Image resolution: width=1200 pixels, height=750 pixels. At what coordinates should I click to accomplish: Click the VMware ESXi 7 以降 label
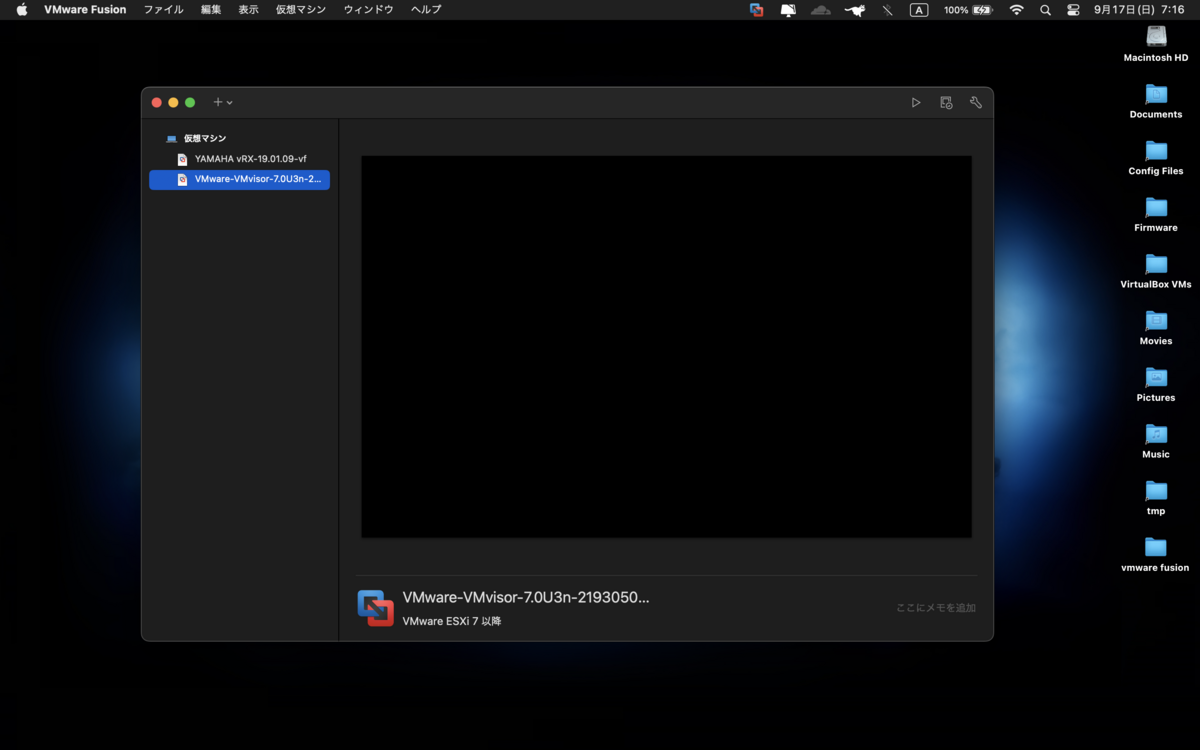452,621
